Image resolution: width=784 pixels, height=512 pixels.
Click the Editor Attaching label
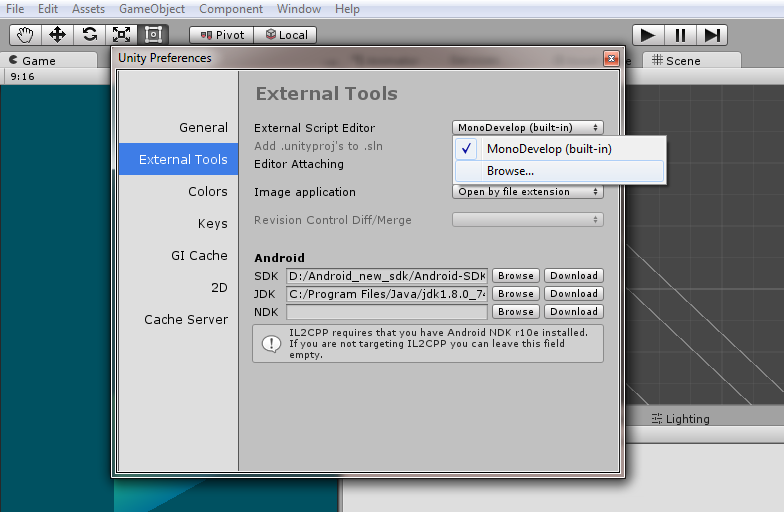(298, 164)
